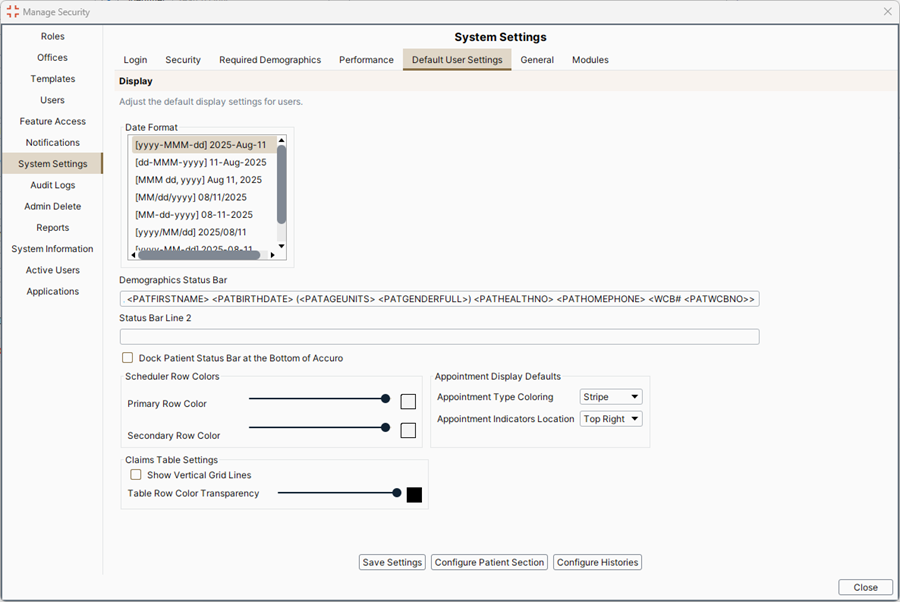Select Users in the sidebar
The width and height of the screenshot is (900, 602).
pyautogui.click(x=52, y=99)
